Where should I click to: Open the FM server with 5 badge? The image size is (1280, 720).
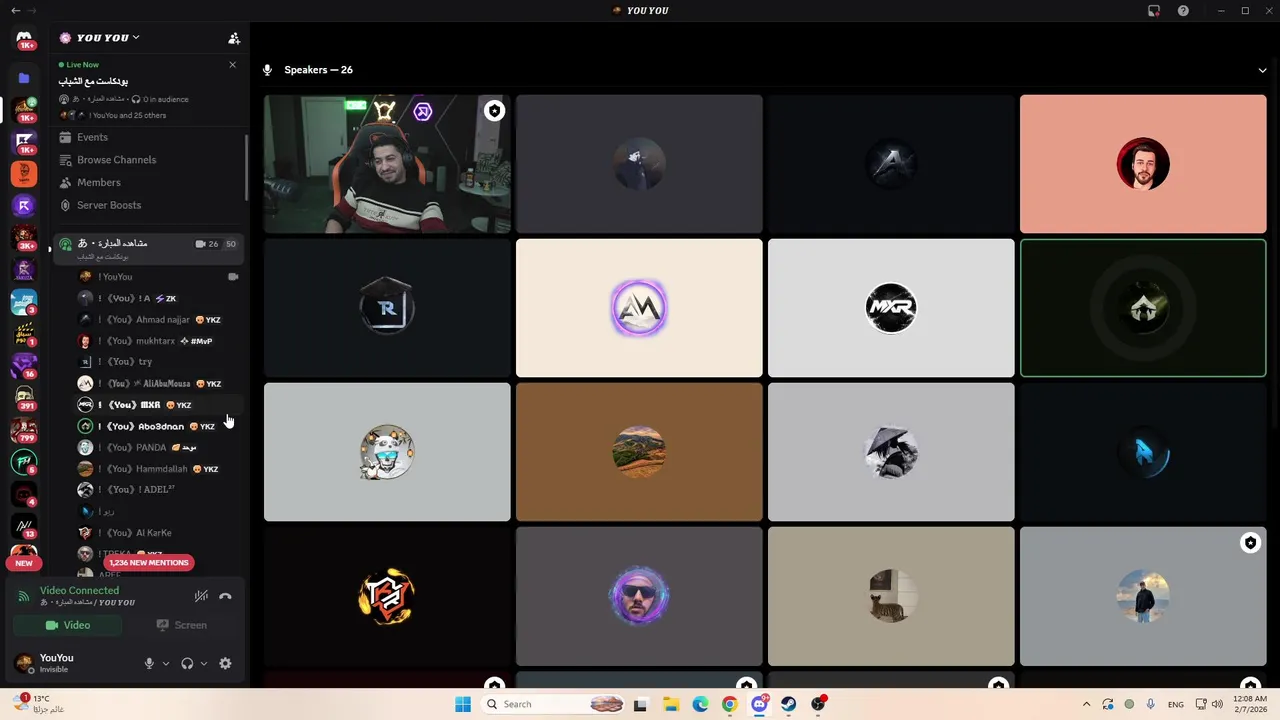point(24,462)
